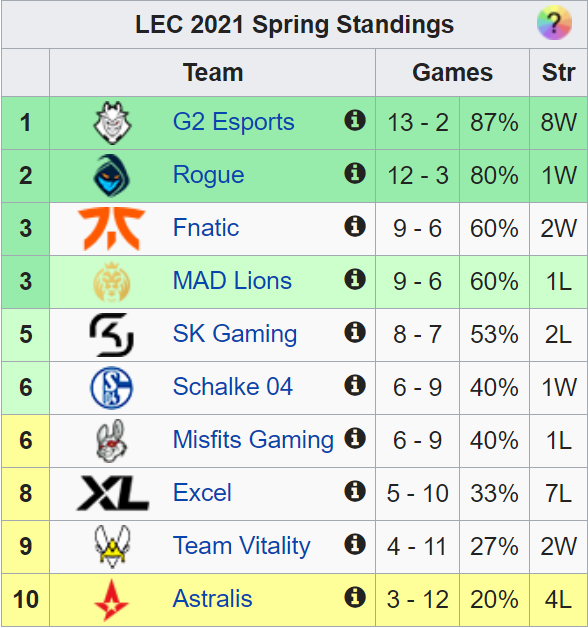Open the G2 Esports team link
The width and height of the screenshot is (588, 628).
coord(234,122)
